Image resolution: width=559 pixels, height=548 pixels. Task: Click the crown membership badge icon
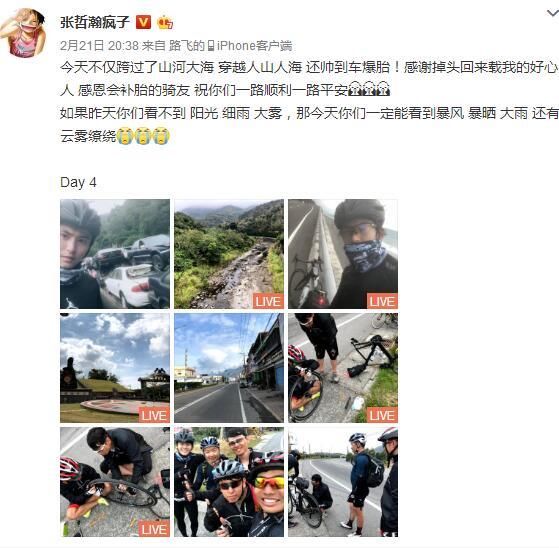[165, 22]
